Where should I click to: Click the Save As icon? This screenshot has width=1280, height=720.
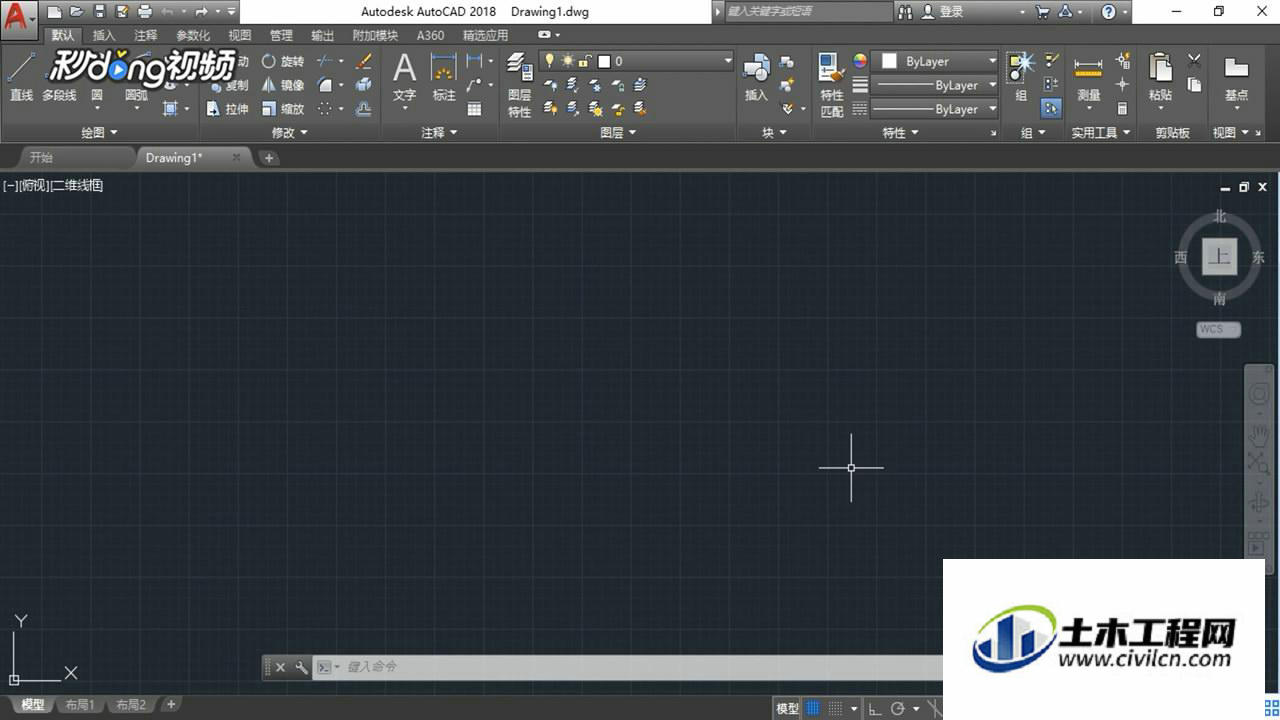[122, 12]
